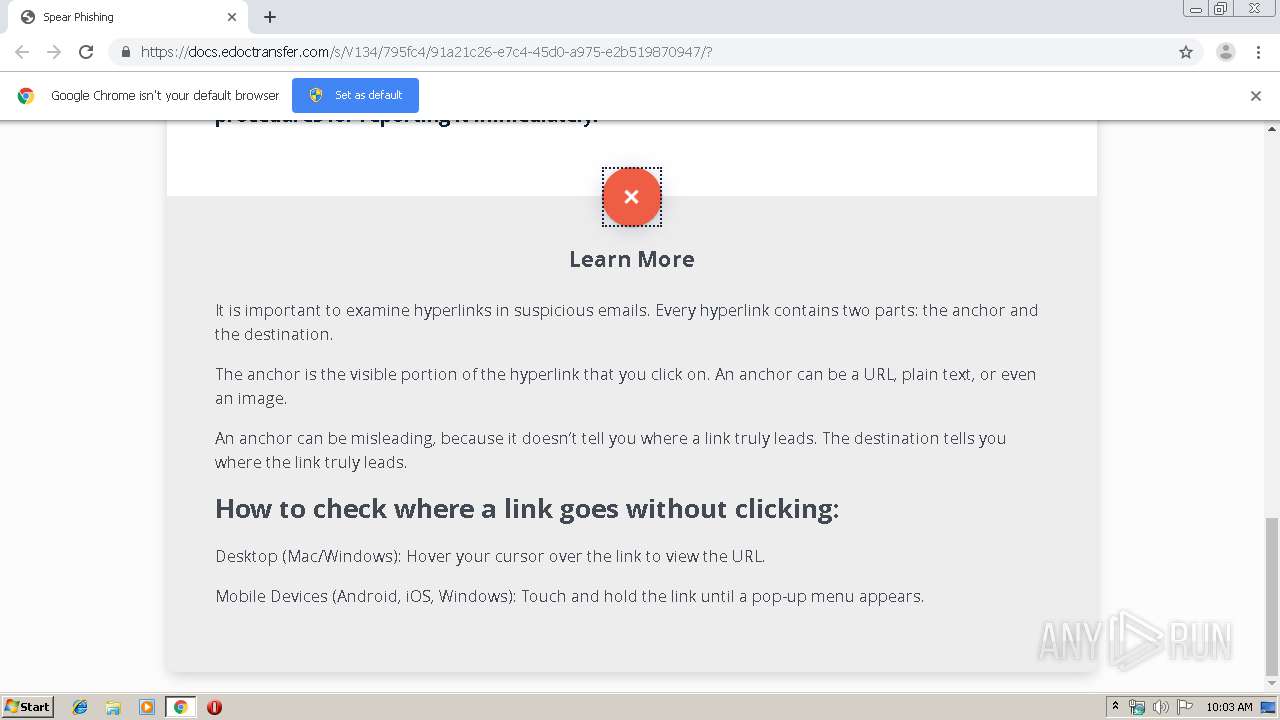Screen dimensions: 1280x720
Task: Open the red security icon in taskbar
Action: pyautogui.click(x=214, y=707)
